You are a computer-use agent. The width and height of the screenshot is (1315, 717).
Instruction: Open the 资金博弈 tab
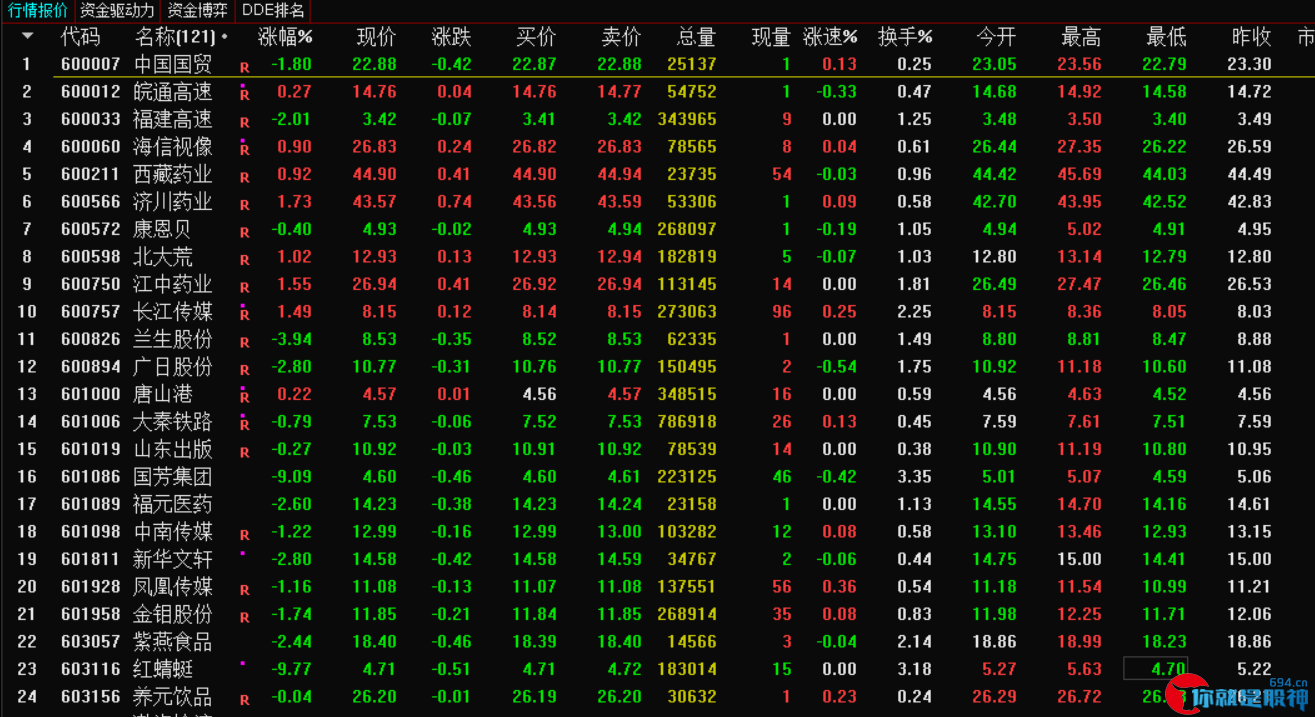pyautogui.click(x=197, y=11)
